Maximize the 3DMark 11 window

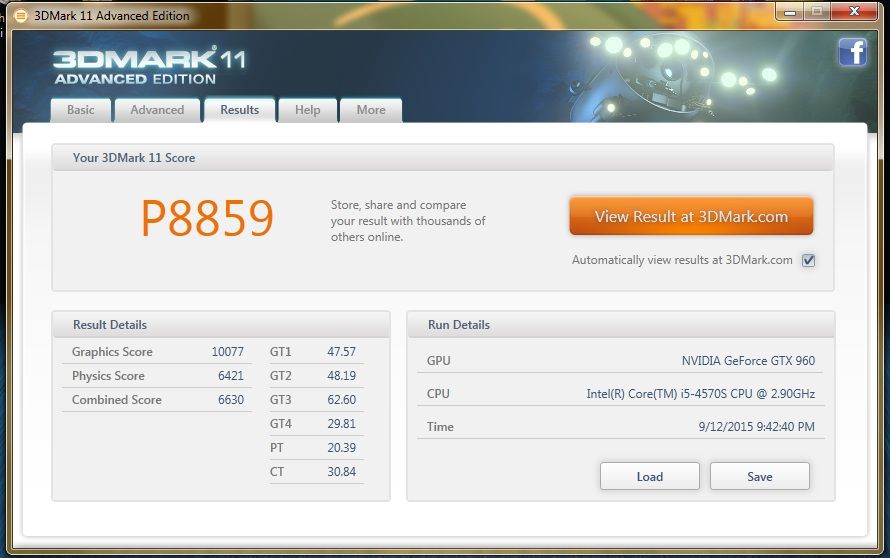pos(817,11)
